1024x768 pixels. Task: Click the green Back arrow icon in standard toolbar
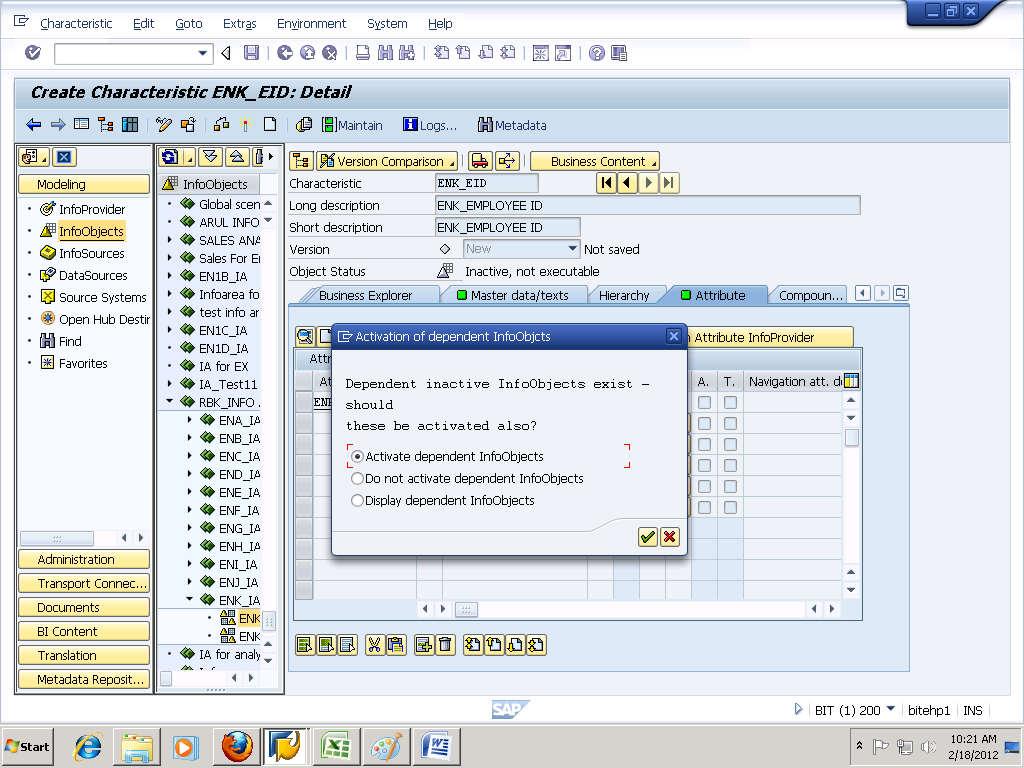pyautogui.click(x=285, y=53)
